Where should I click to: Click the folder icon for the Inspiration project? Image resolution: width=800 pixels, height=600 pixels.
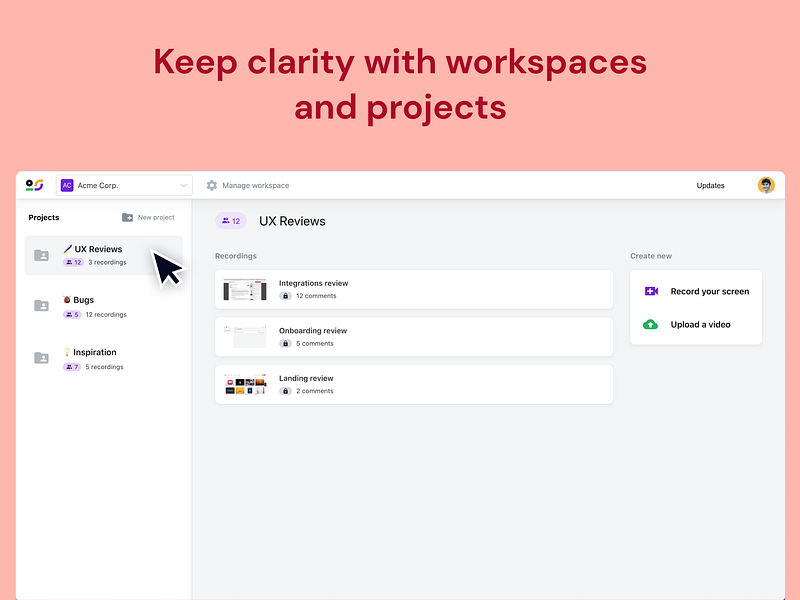pos(41,359)
